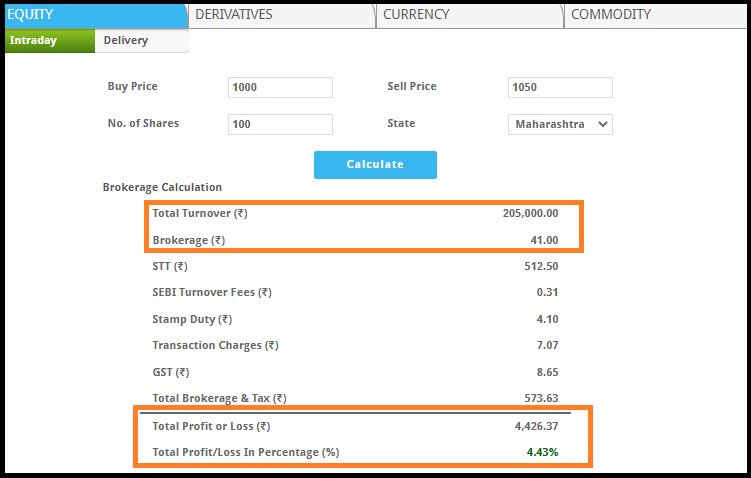The height and width of the screenshot is (478, 751).
Task: Click the No. of Shares field
Action: coord(280,125)
